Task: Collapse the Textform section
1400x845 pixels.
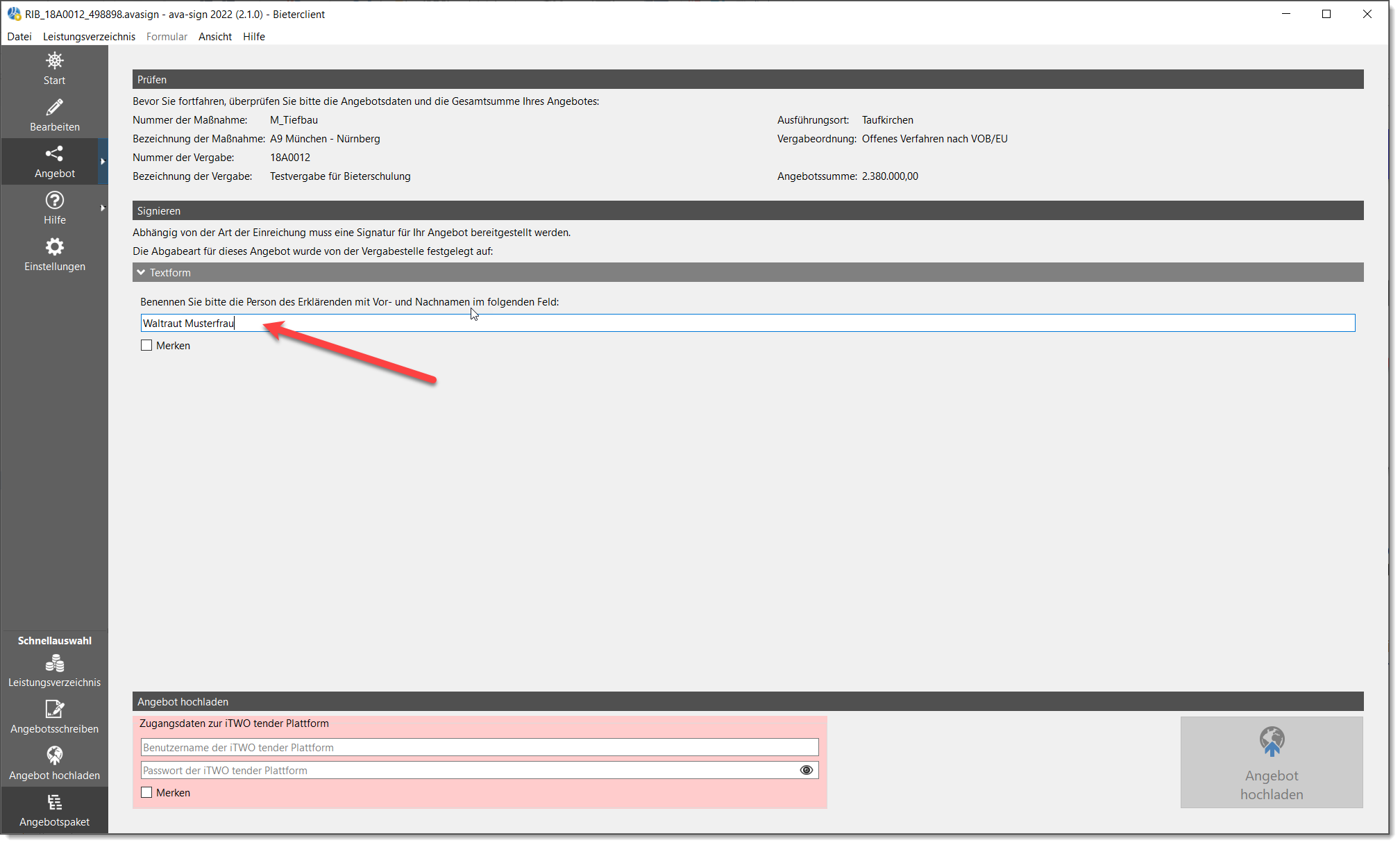Action: [142, 272]
